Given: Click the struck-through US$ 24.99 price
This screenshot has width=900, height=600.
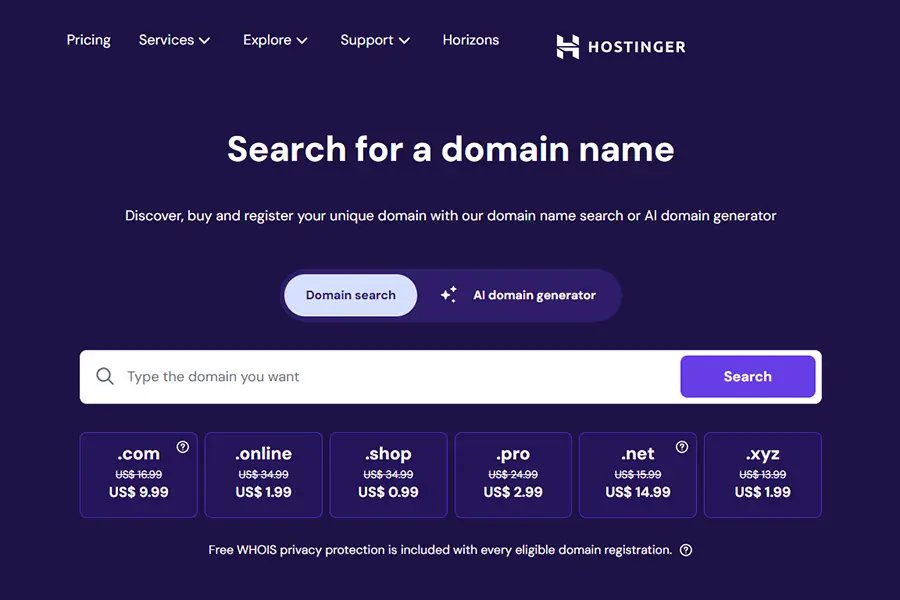Looking at the screenshot, I should click(x=513, y=474).
